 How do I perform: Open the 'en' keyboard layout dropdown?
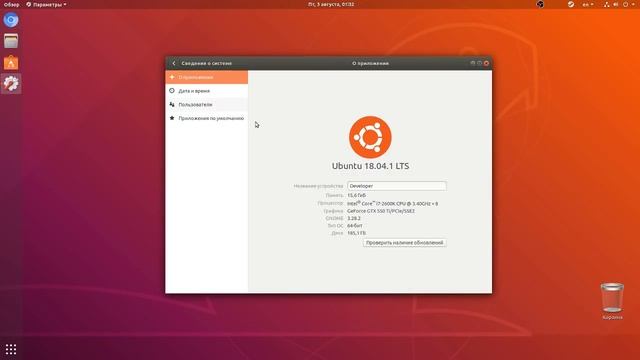pyautogui.click(x=588, y=4)
